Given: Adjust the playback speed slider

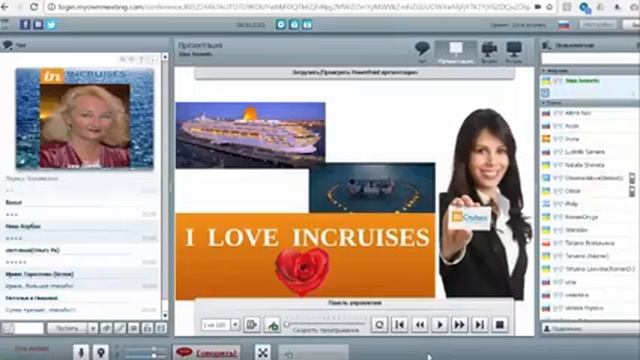Looking at the screenshot, I should click(325, 324).
